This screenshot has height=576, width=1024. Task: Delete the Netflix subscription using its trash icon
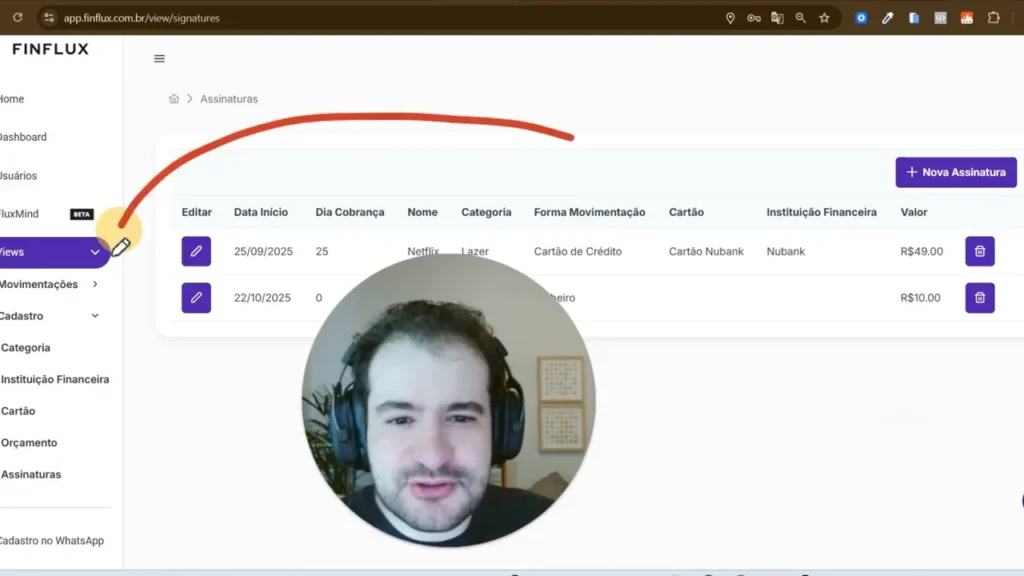click(979, 251)
